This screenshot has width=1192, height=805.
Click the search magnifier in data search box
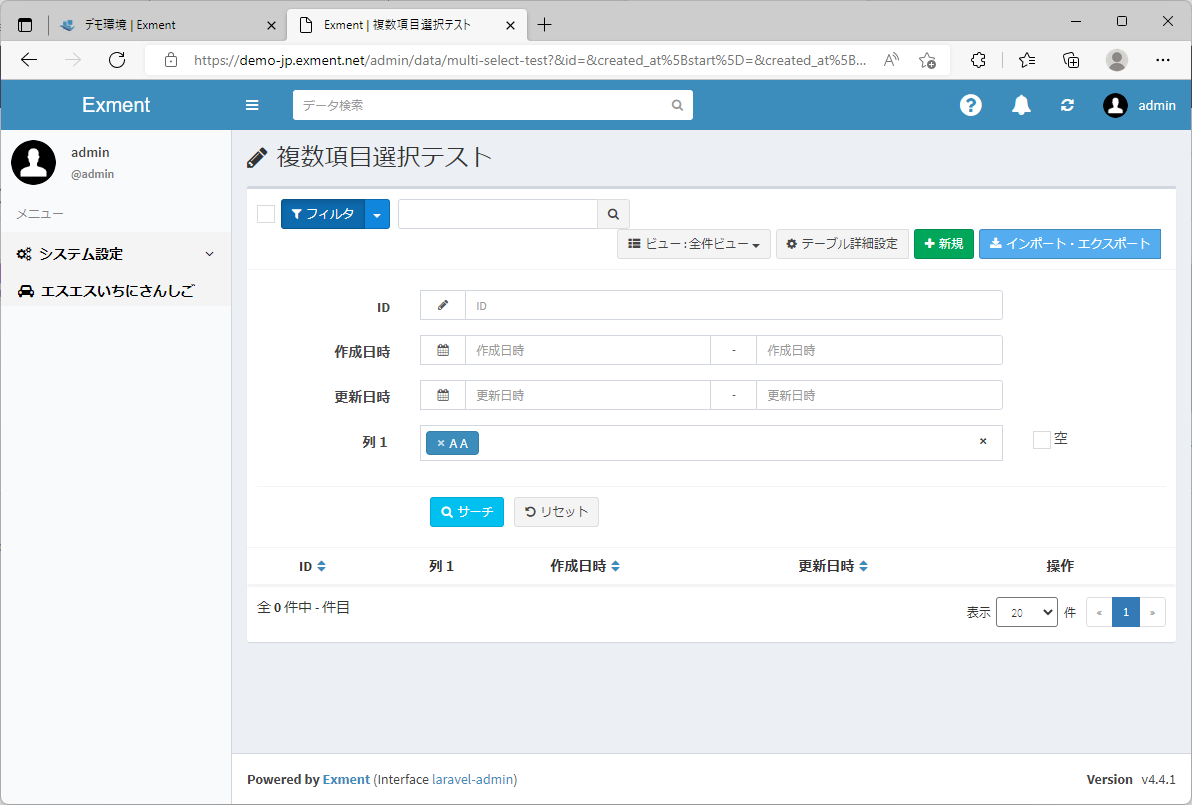(x=677, y=106)
